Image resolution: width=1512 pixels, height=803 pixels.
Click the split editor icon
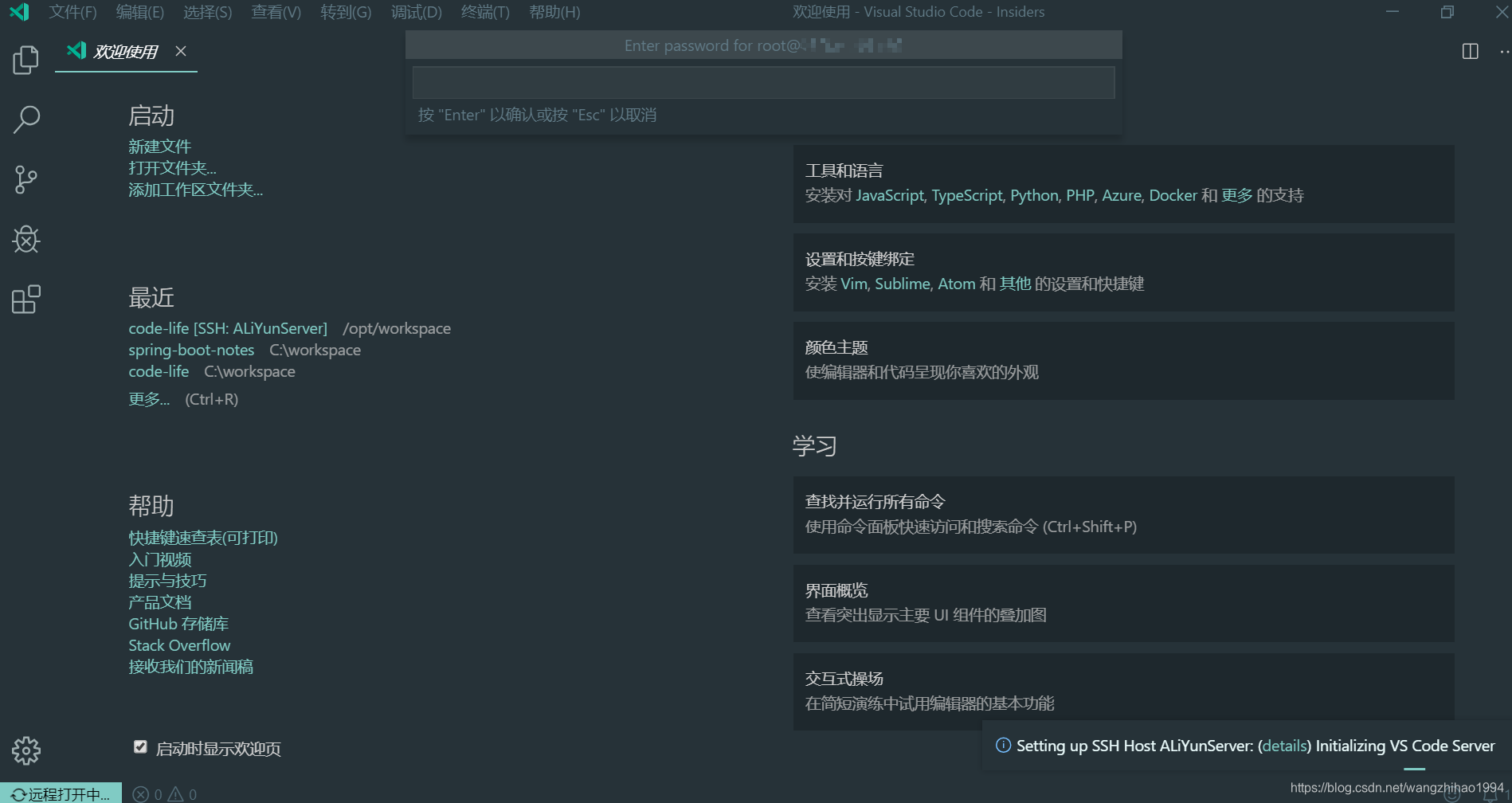[1471, 51]
